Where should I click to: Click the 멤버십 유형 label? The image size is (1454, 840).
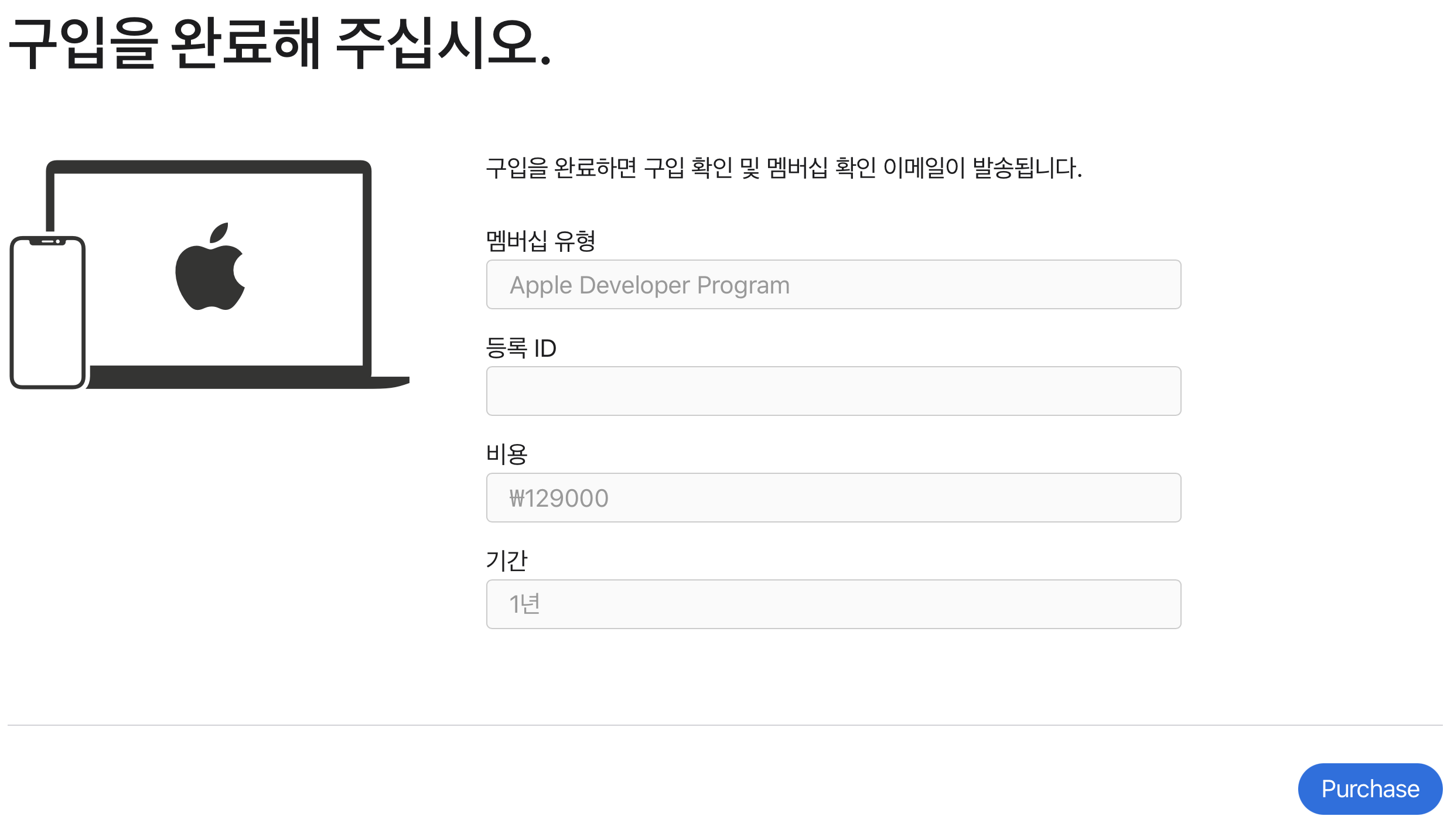[x=540, y=241]
